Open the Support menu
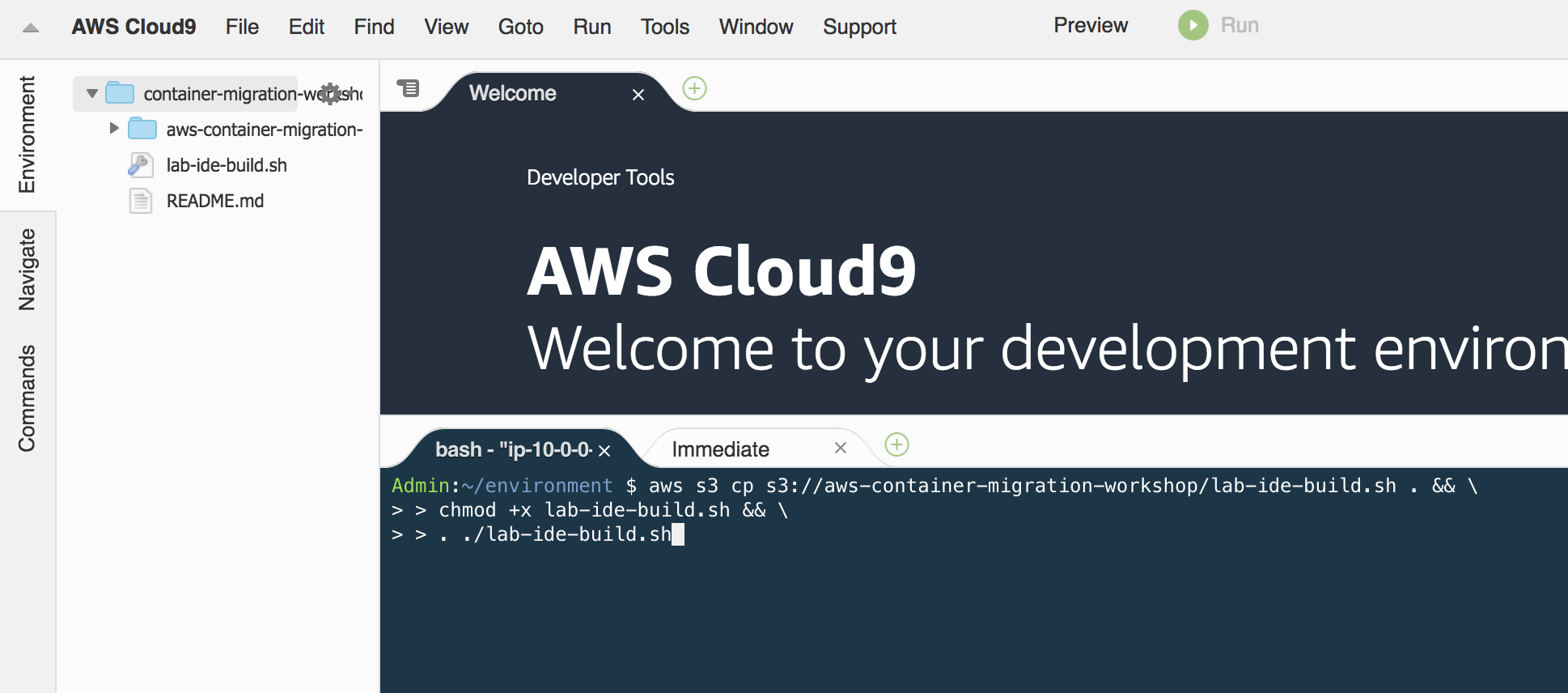The width and height of the screenshot is (1568, 693). tap(859, 27)
